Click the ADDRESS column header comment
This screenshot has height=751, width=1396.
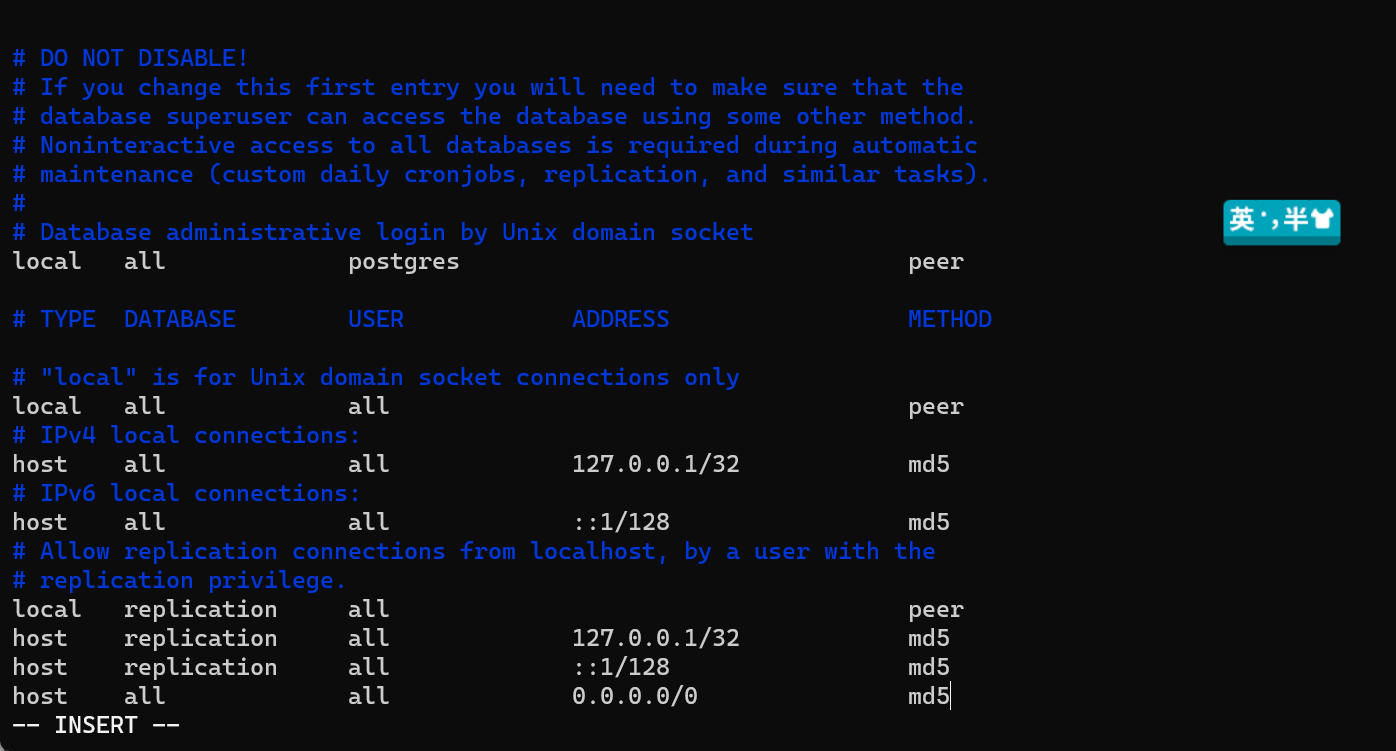coord(621,320)
